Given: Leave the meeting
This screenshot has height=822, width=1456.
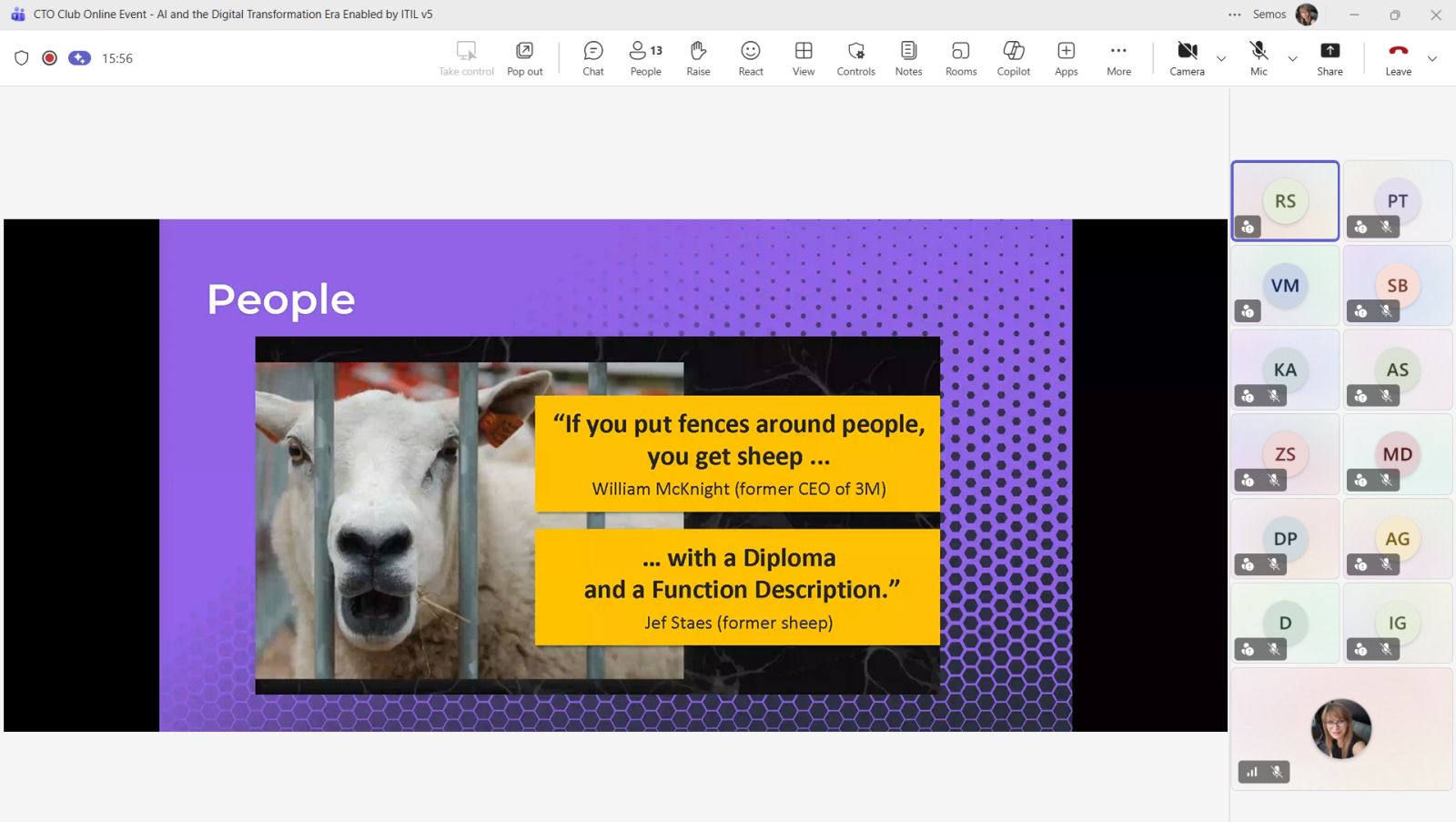Looking at the screenshot, I should 1398,58.
